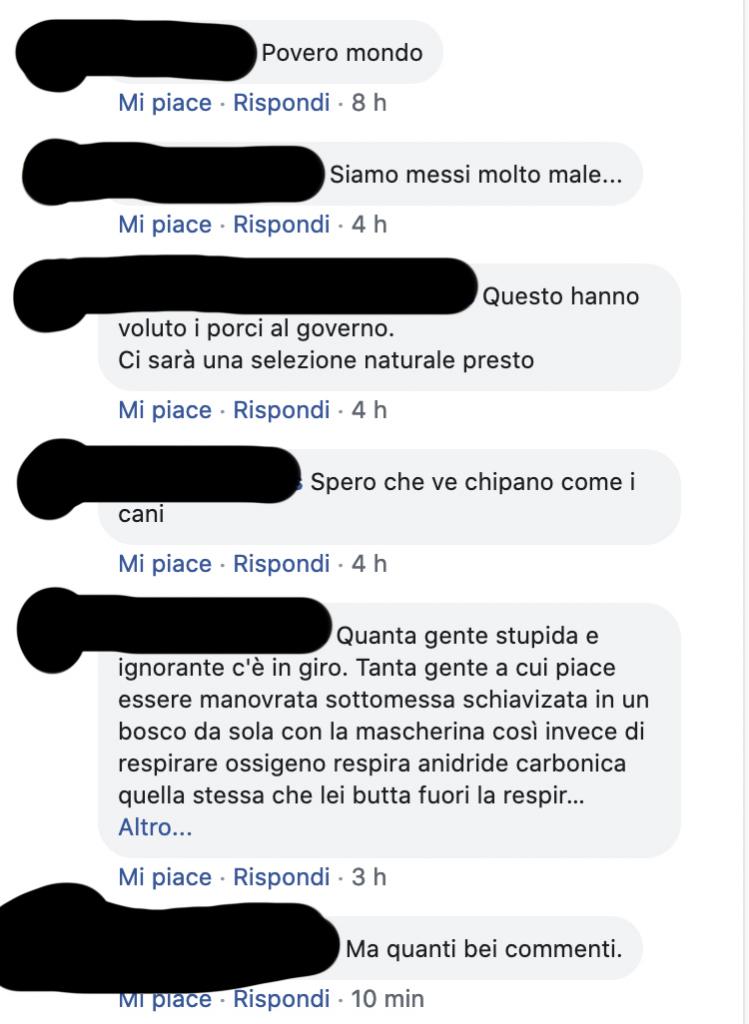
Task: Click 'Rispondi' under 'Siamo messi molto male'
Action: click(281, 224)
